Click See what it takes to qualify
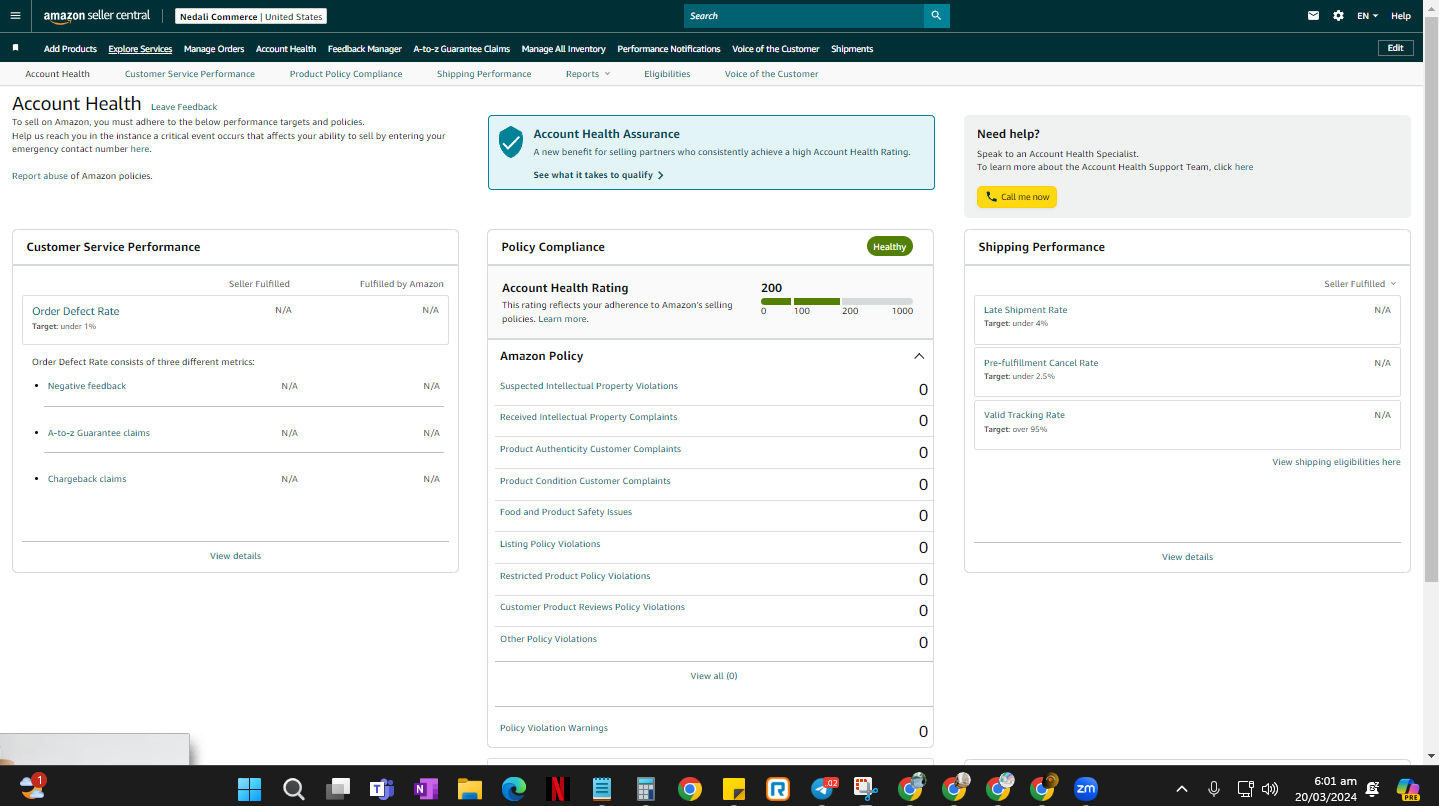Image resolution: width=1439 pixels, height=806 pixels. coord(598,175)
